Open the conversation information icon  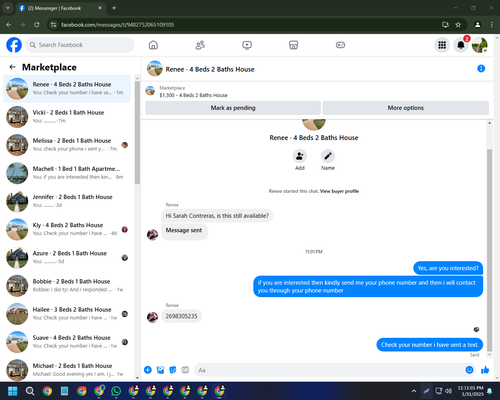tap(481, 69)
